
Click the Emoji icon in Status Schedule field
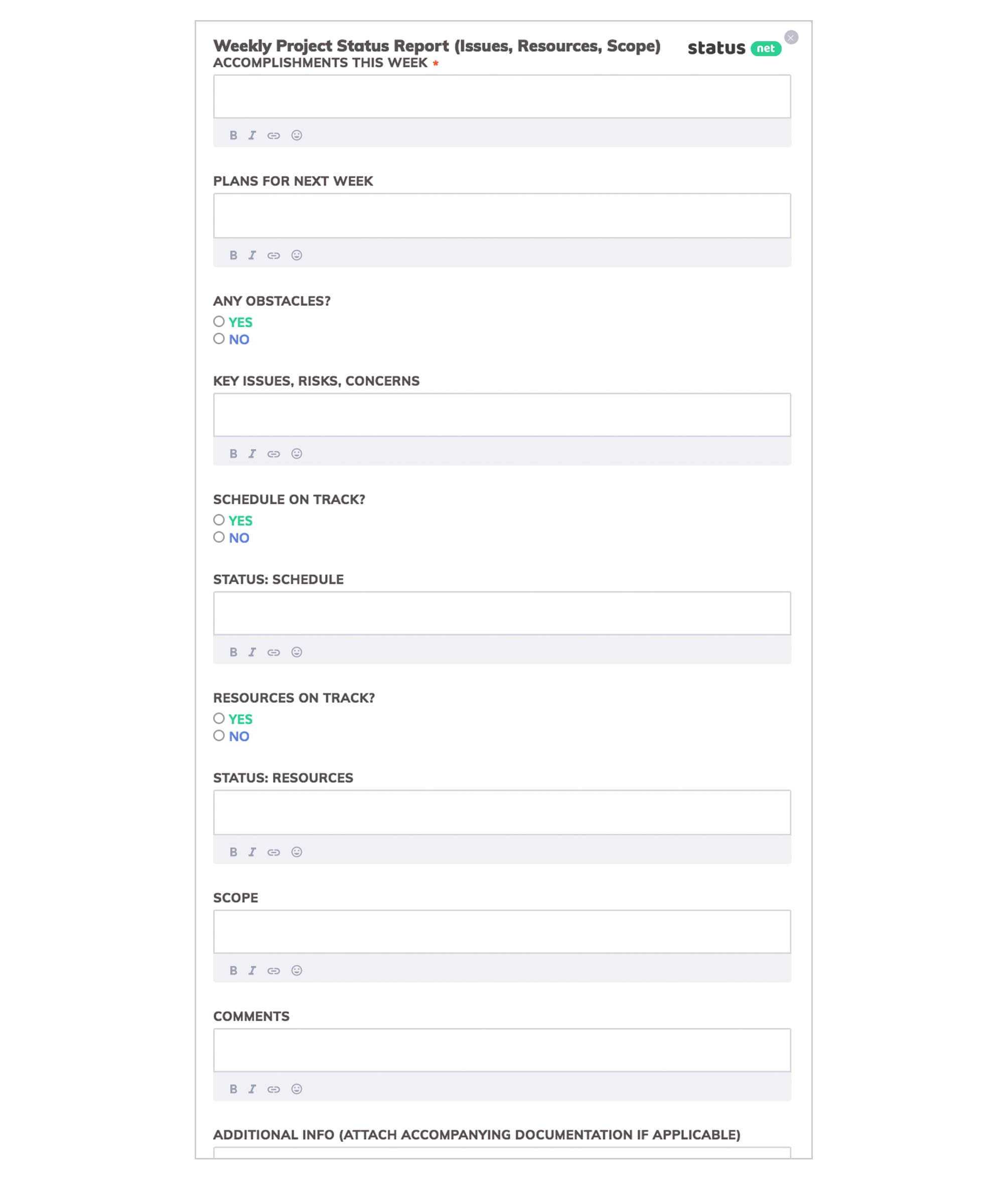pyautogui.click(x=297, y=652)
